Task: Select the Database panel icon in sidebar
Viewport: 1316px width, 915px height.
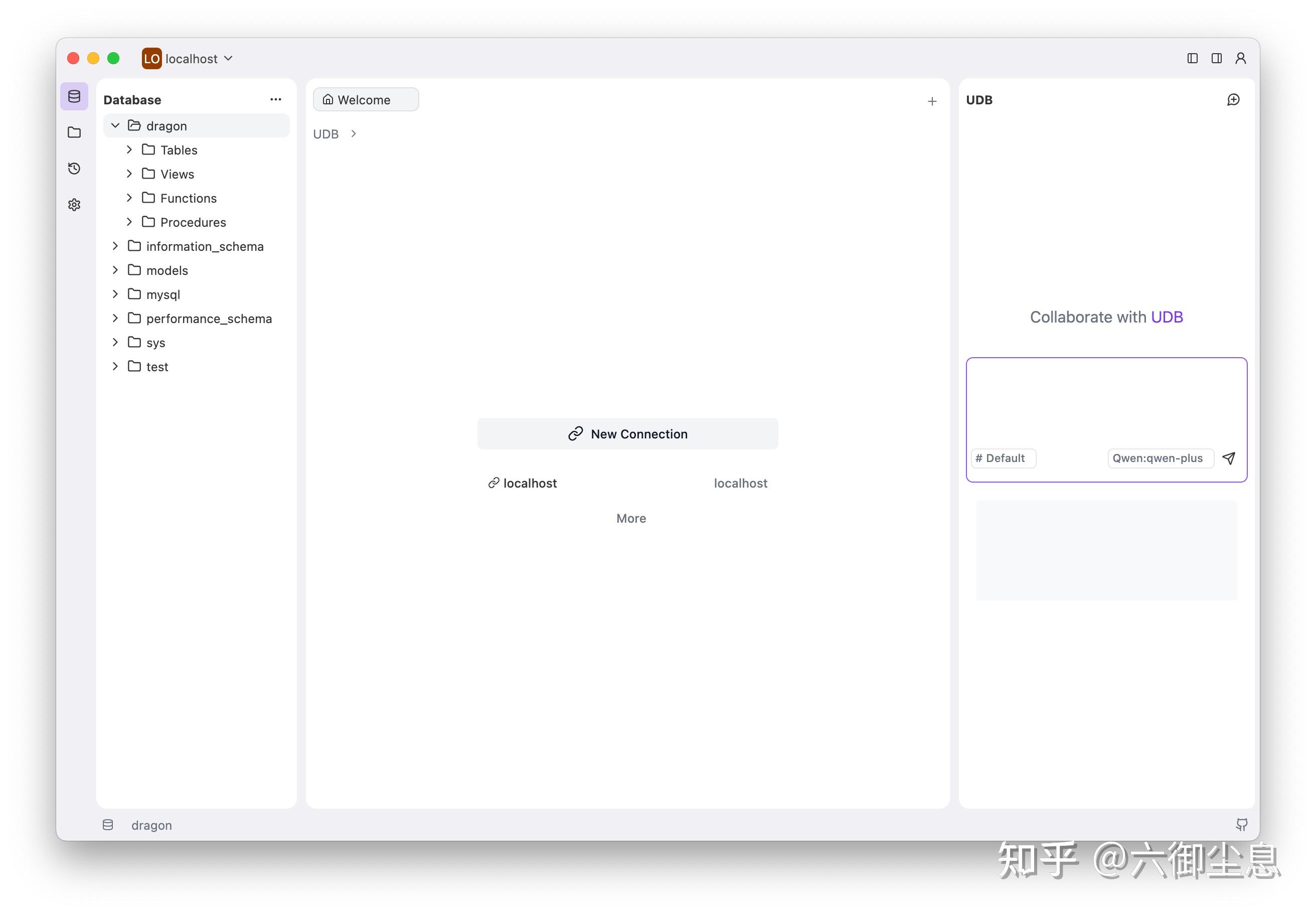Action: 74,96
